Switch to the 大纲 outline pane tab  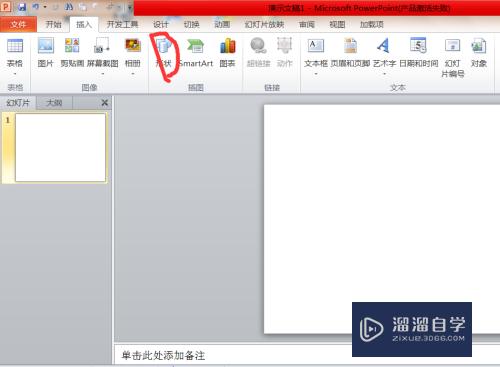[x=54, y=103]
